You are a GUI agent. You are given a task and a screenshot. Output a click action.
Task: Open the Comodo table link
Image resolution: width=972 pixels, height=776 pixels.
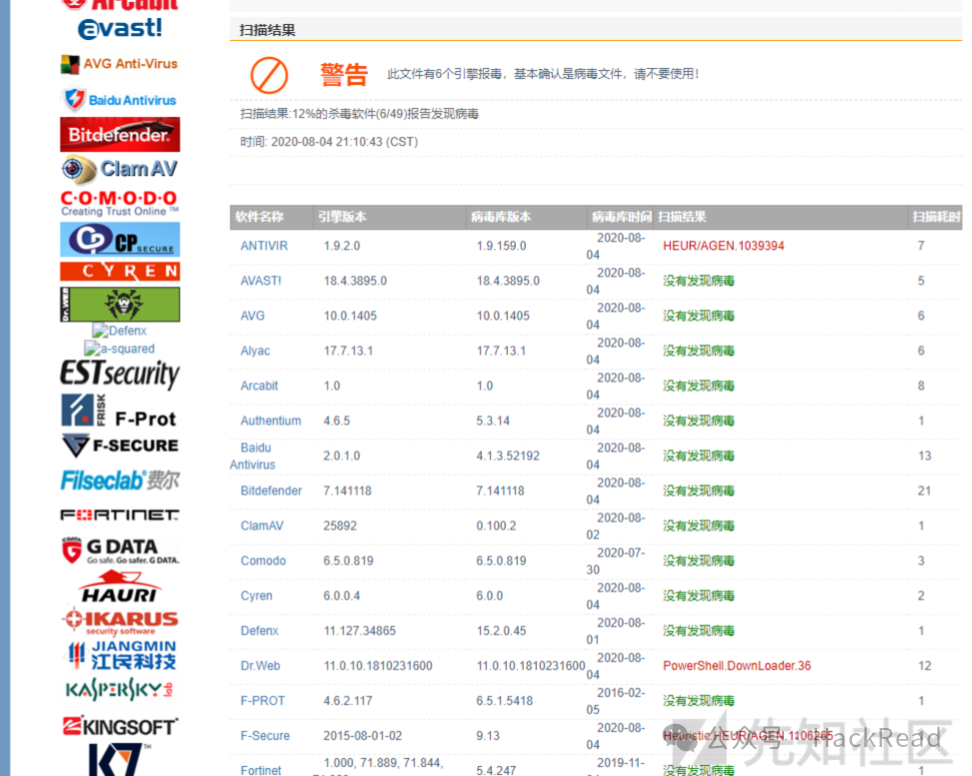[x=263, y=561]
